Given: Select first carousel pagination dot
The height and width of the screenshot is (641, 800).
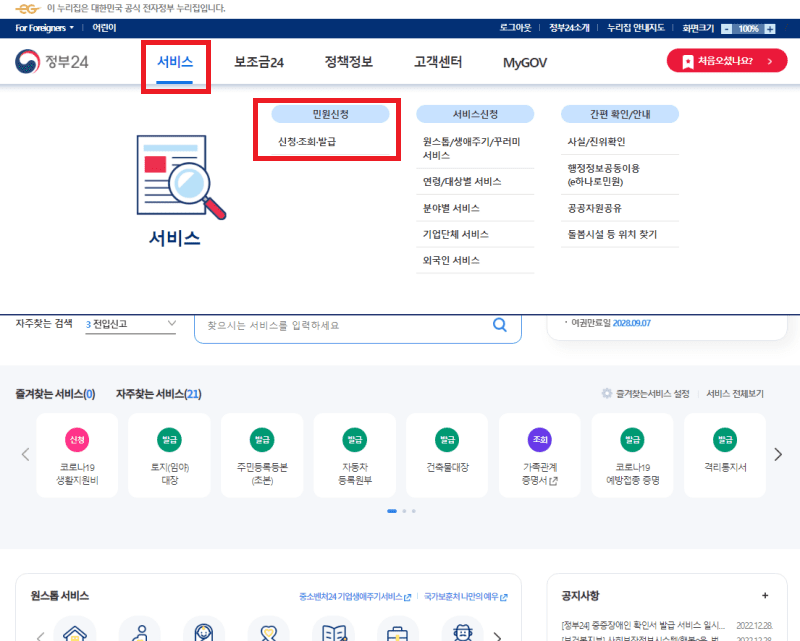Looking at the screenshot, I should click(392, 511).
